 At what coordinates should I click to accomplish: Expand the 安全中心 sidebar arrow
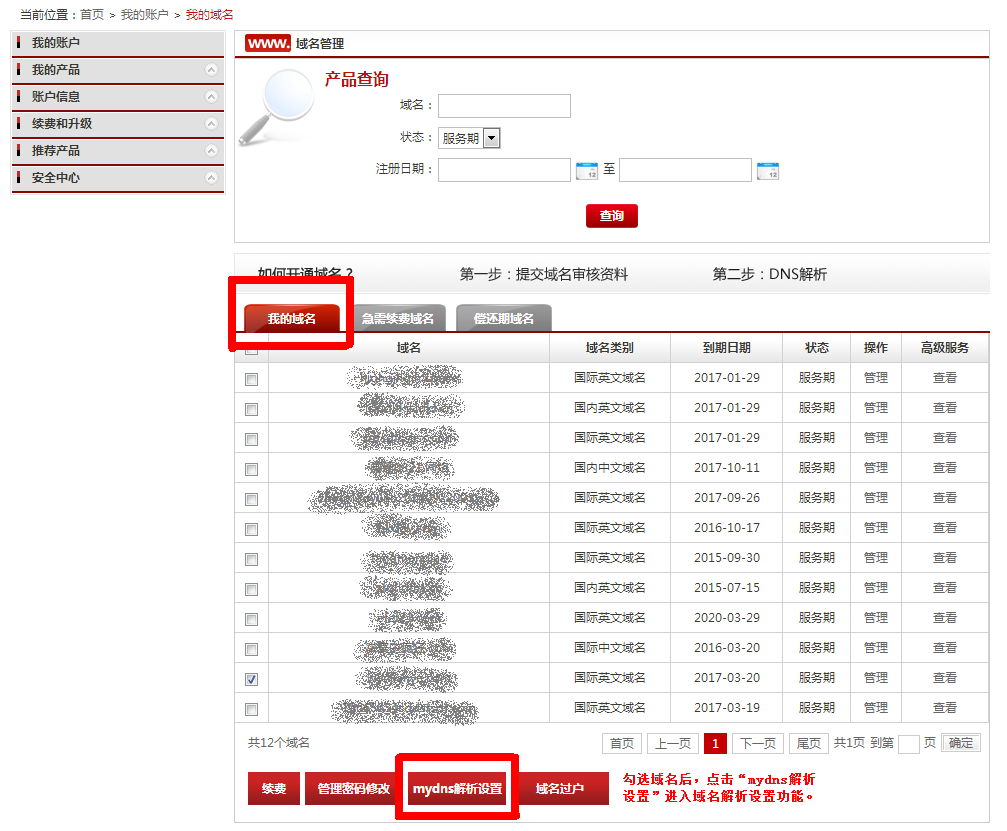coord(211,178)
